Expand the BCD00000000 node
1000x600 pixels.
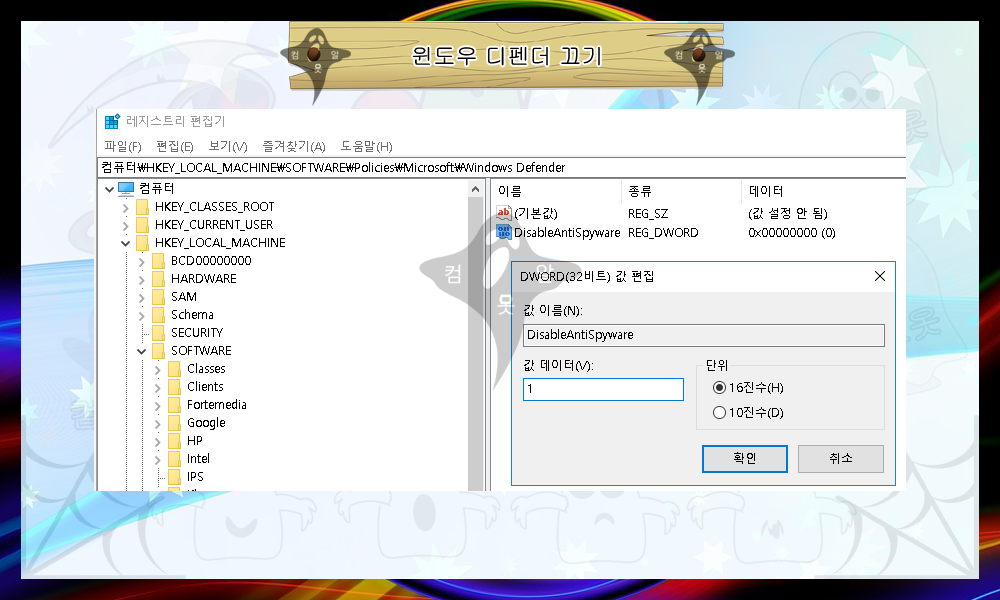[x=142, y=261]
